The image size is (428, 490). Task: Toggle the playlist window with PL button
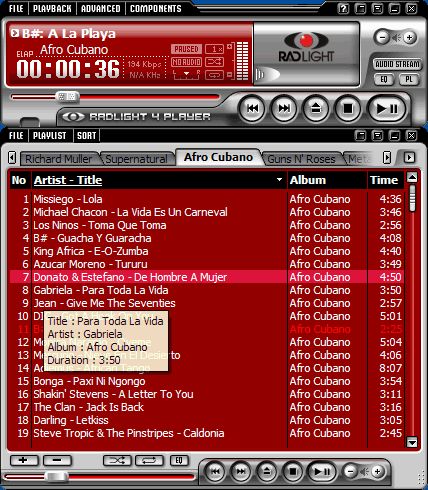pyautogui.click(x=409, y=79)
